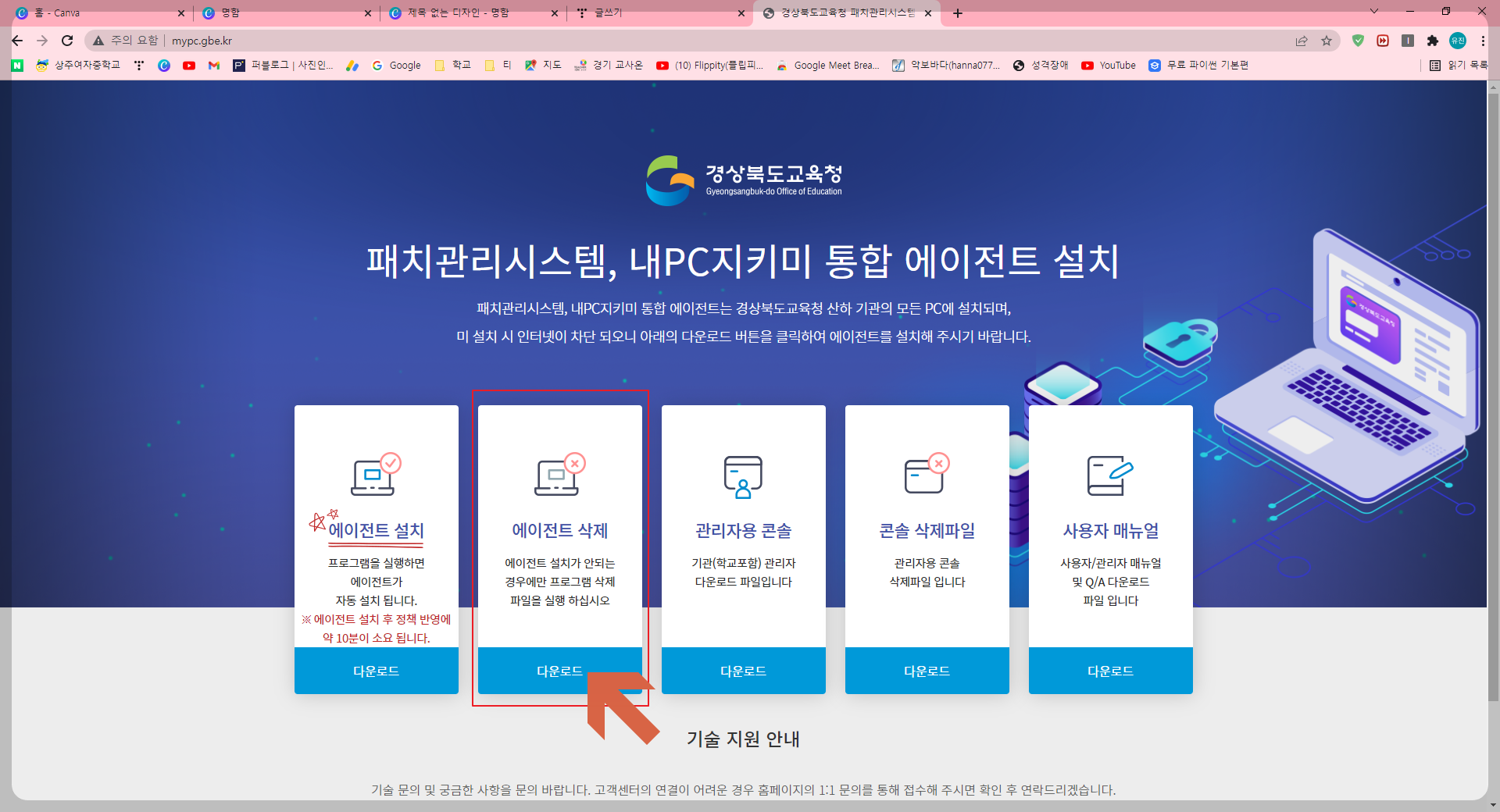Open the Extensions puzzle-piece menu
The height and width of the screenshot is (812, 1500).
(1432, 41)
